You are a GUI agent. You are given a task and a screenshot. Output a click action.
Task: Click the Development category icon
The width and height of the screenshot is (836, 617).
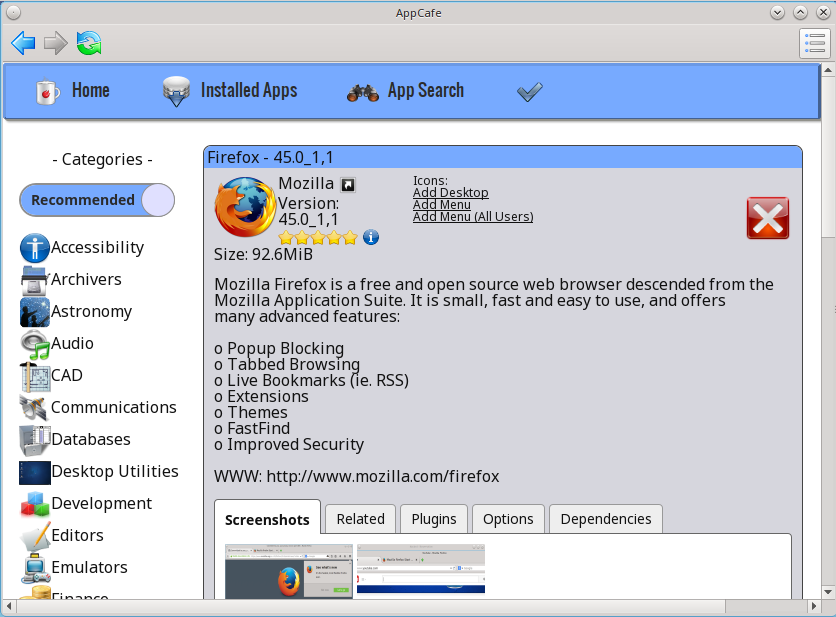pos(35,504)
